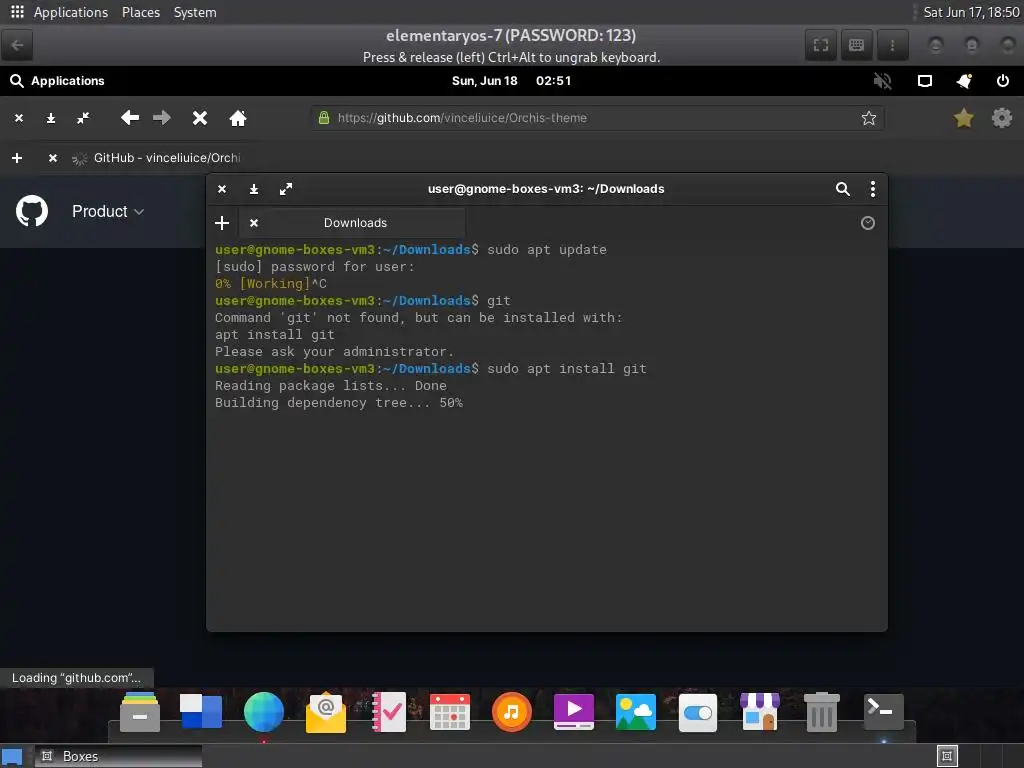Click the github.com URL address field

click(x=597, y=118)
